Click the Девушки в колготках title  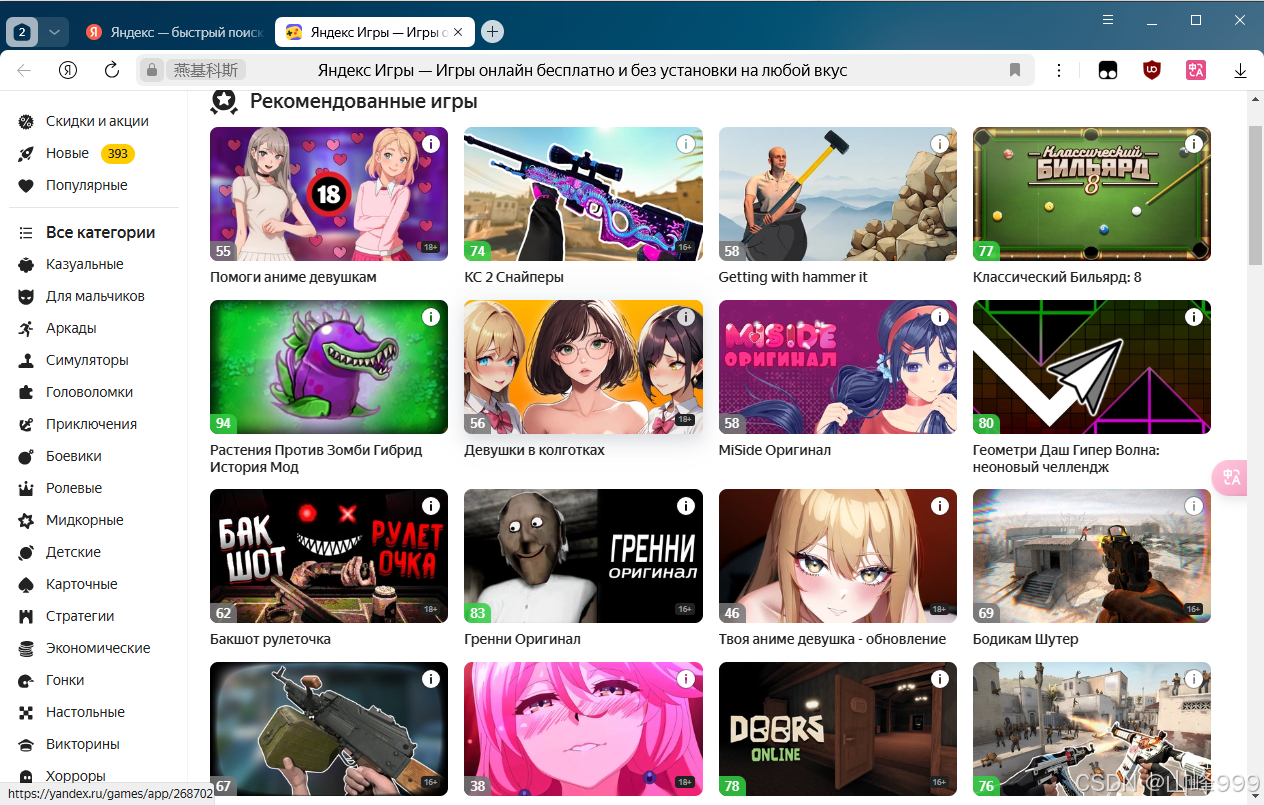click(x=534, y=450)
